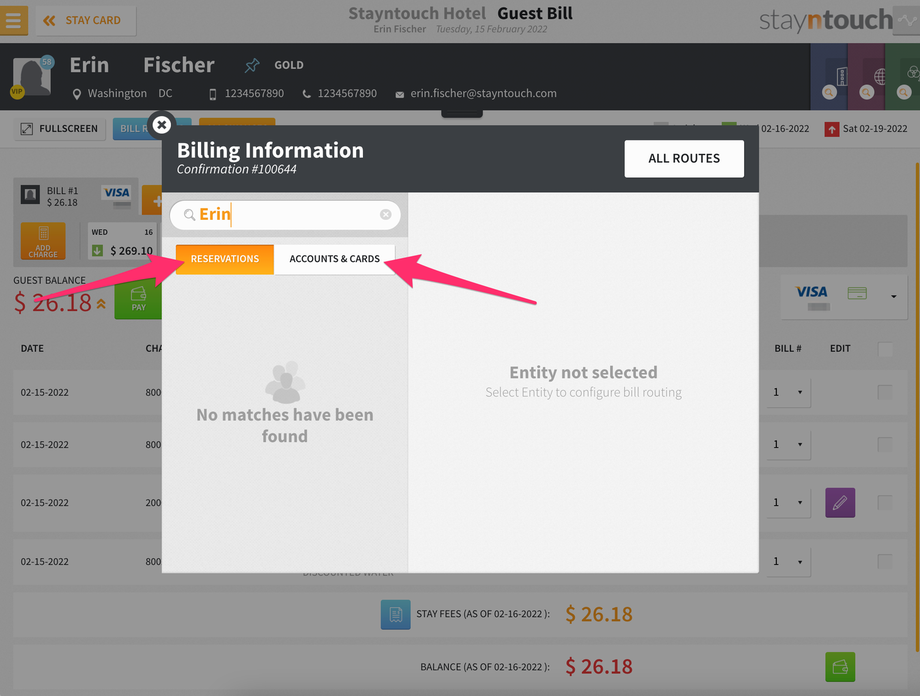
Task: Click the pin icon next to Fischer
Action: pos(252,65)
